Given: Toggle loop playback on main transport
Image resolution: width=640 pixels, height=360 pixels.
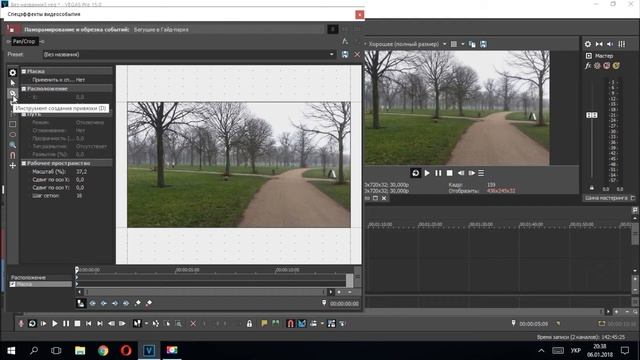Looking at the screenshot, I should (x=32, y=324).
